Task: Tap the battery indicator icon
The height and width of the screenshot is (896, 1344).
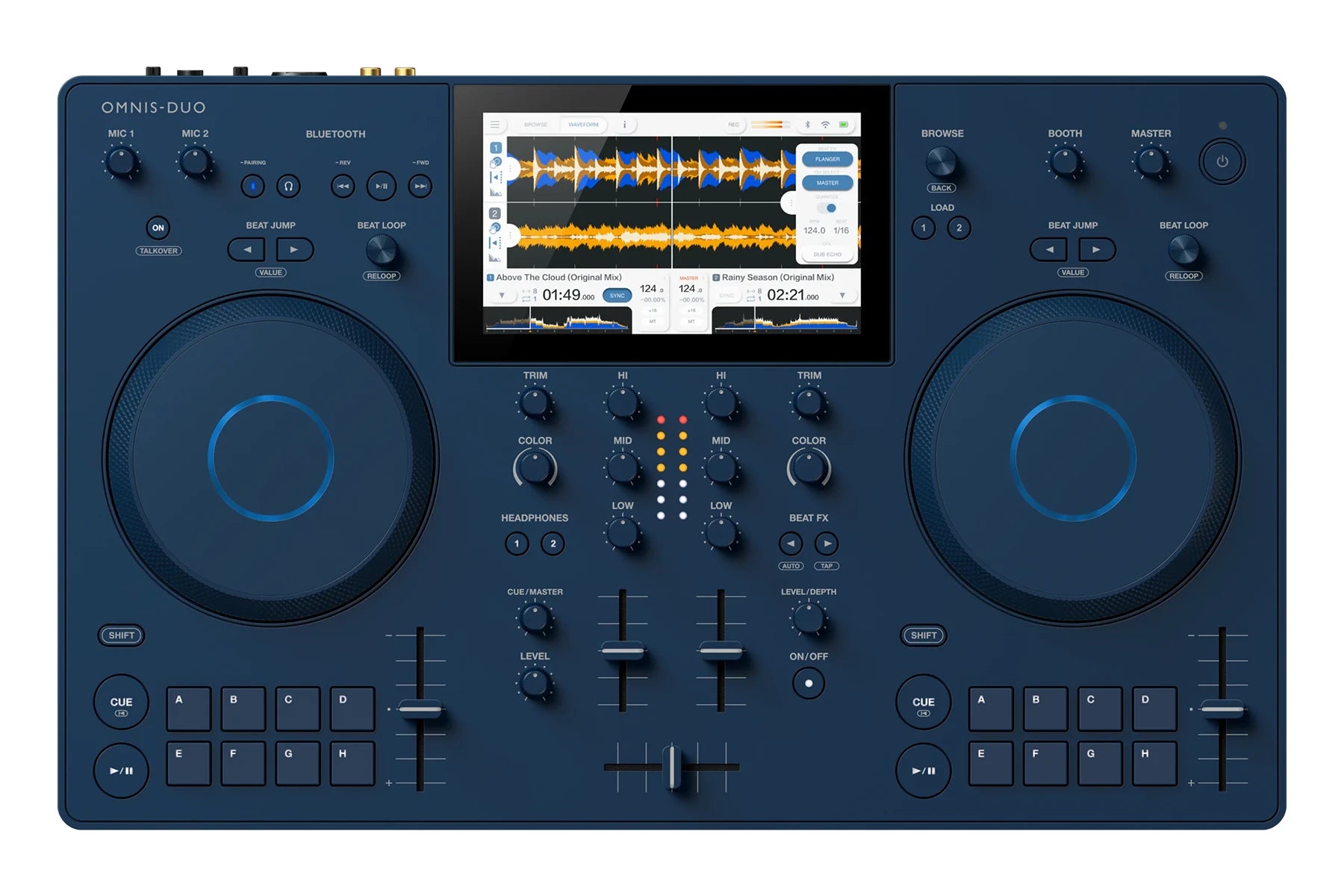Action: click(x=843, y=125)
